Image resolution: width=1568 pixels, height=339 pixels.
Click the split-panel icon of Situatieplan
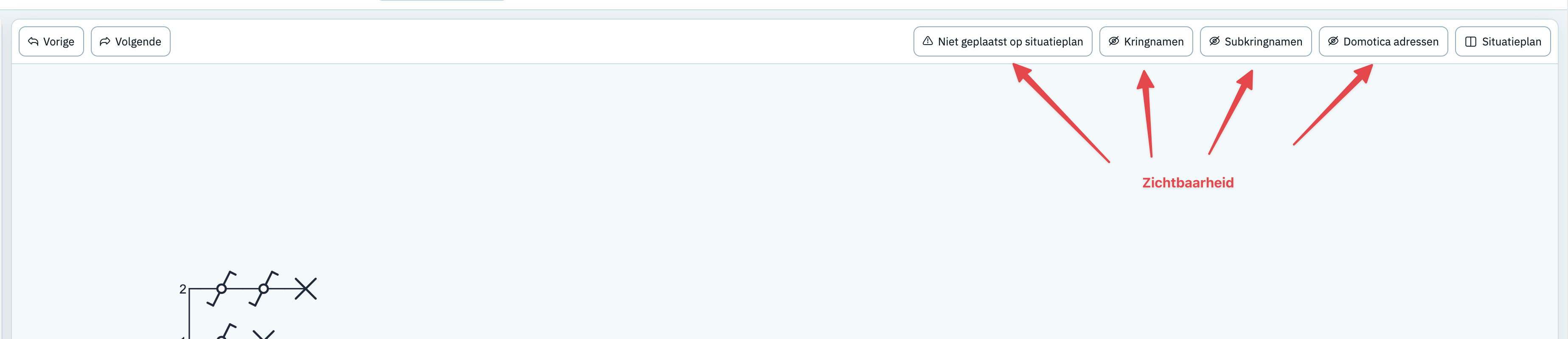(1471, 42)
